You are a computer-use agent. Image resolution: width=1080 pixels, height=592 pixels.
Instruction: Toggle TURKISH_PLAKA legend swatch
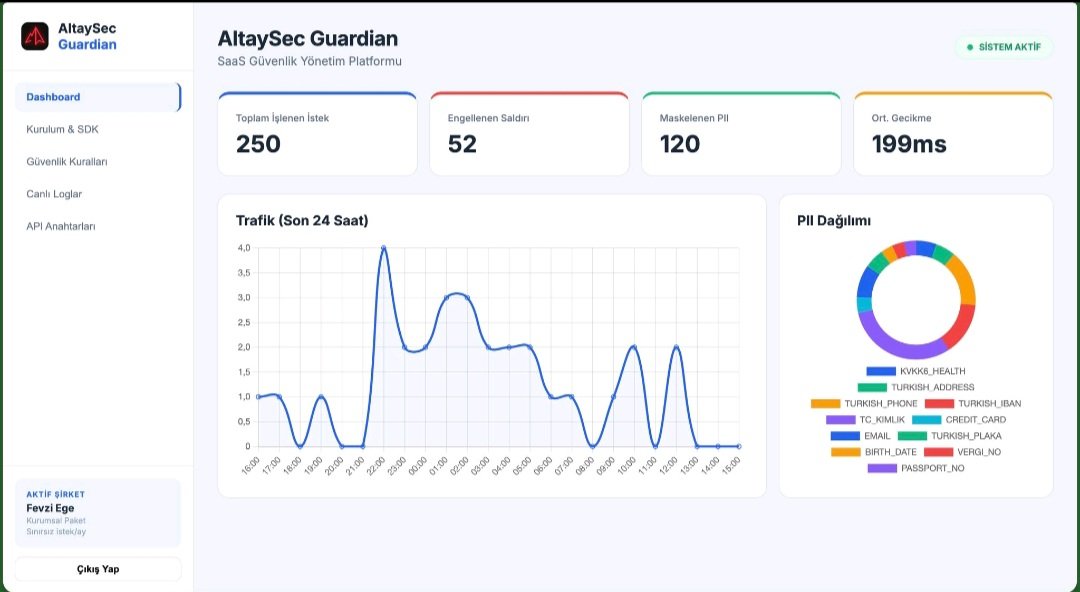[x=912, y=436]
